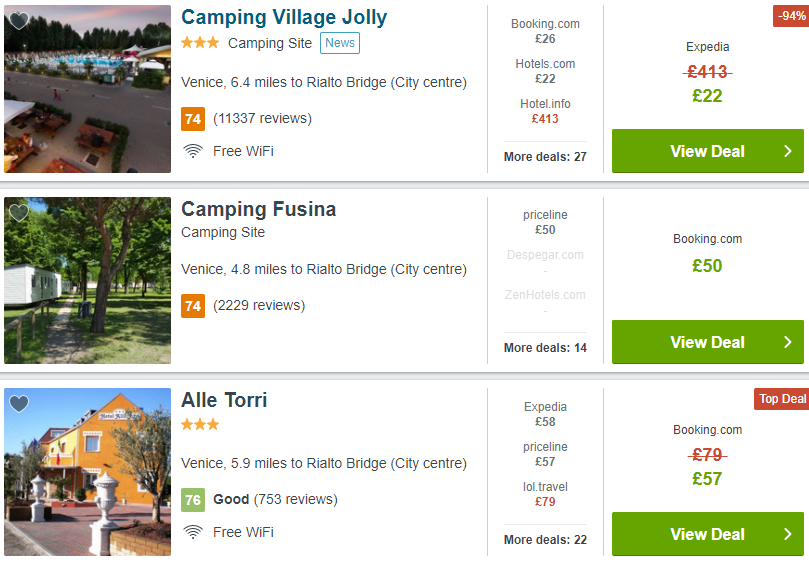Image resolution: width=809 pixels, height=563 pixels.
Task: Expand More deals: 14 for Camping Fusina
Action: [x=545, y=348]
